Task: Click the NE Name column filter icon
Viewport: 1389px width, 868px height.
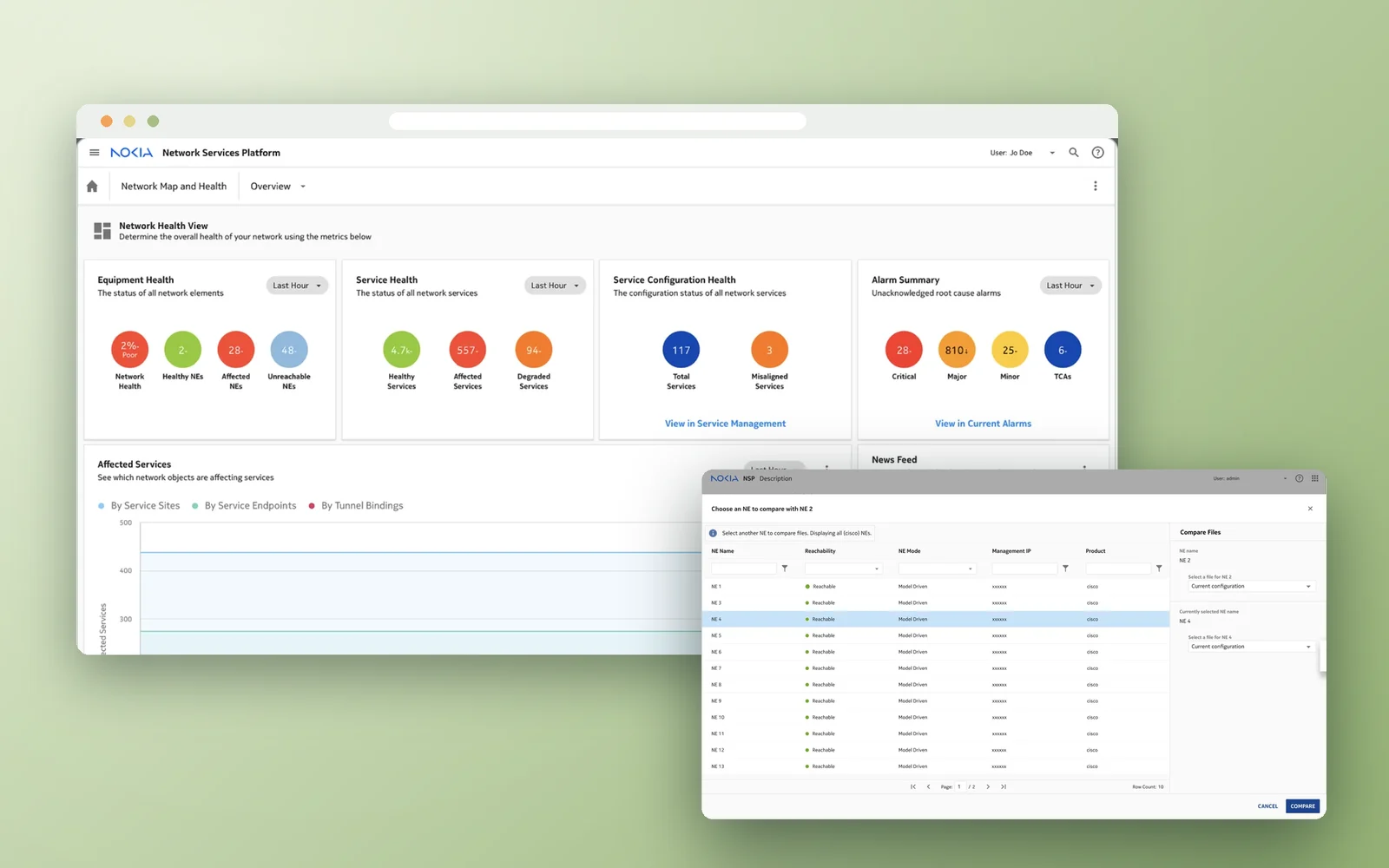Action: point(785,569)
